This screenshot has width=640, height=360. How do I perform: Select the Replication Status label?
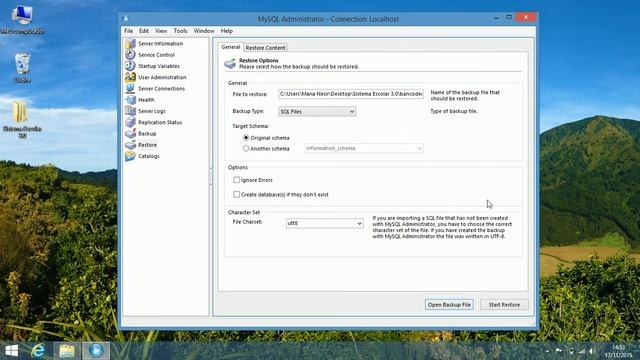pyautogui.click(x=160, y=122)
